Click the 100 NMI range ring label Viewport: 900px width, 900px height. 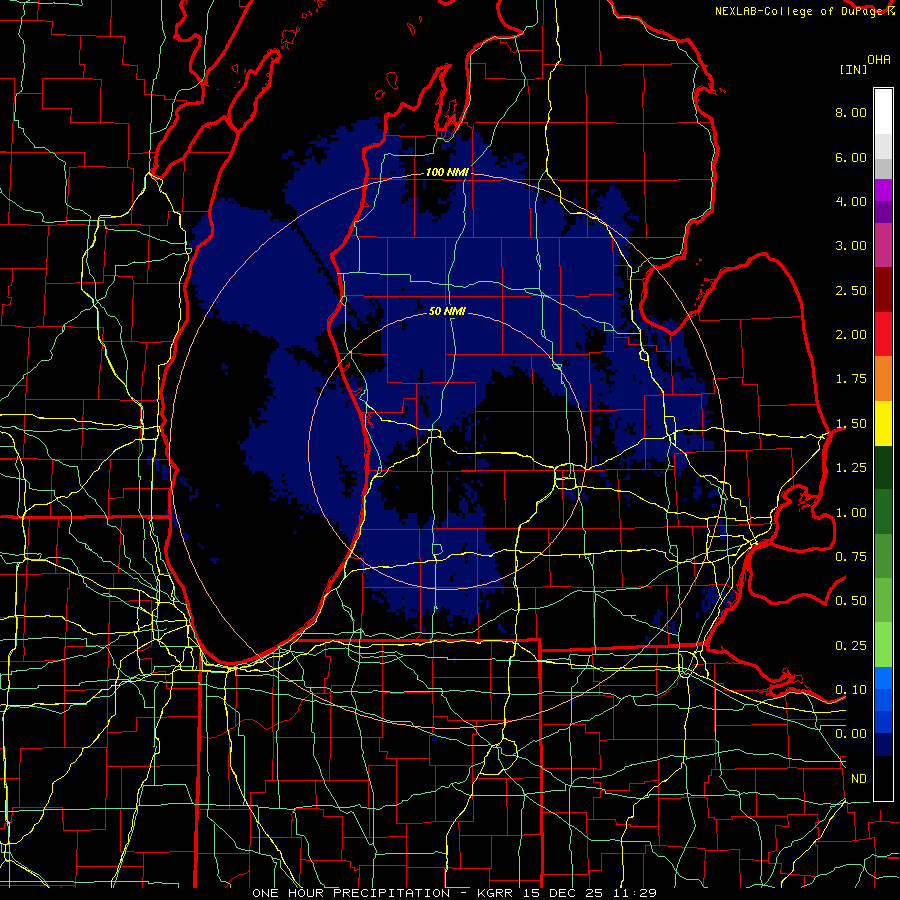[x=447, y=172]
